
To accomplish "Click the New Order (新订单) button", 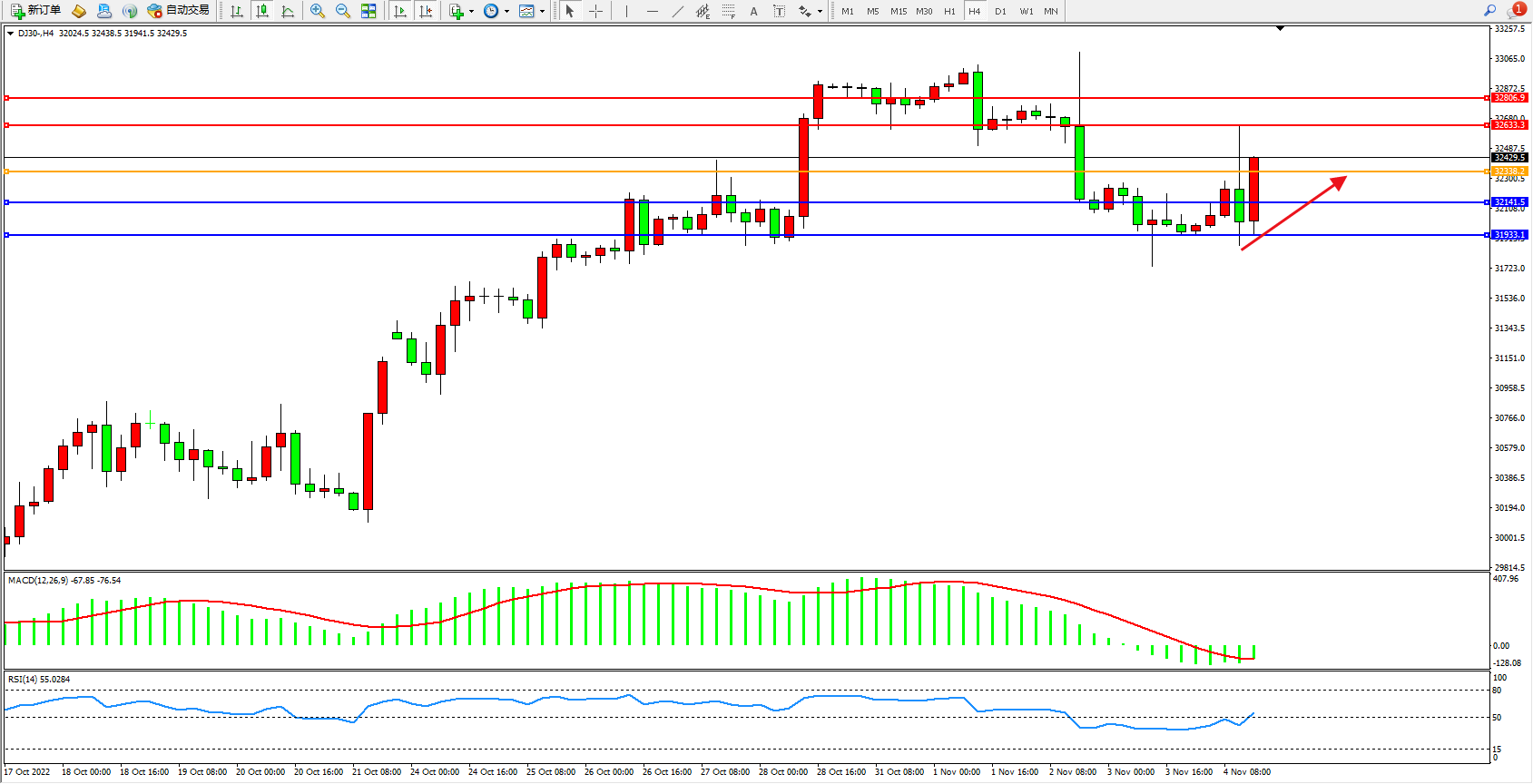I will (x=36, y=11).
